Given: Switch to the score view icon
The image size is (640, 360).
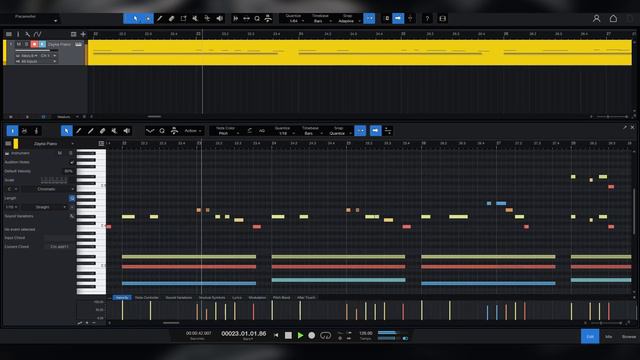Looking at the screenshot, I should pyautogui.click(x=36, y=131).
